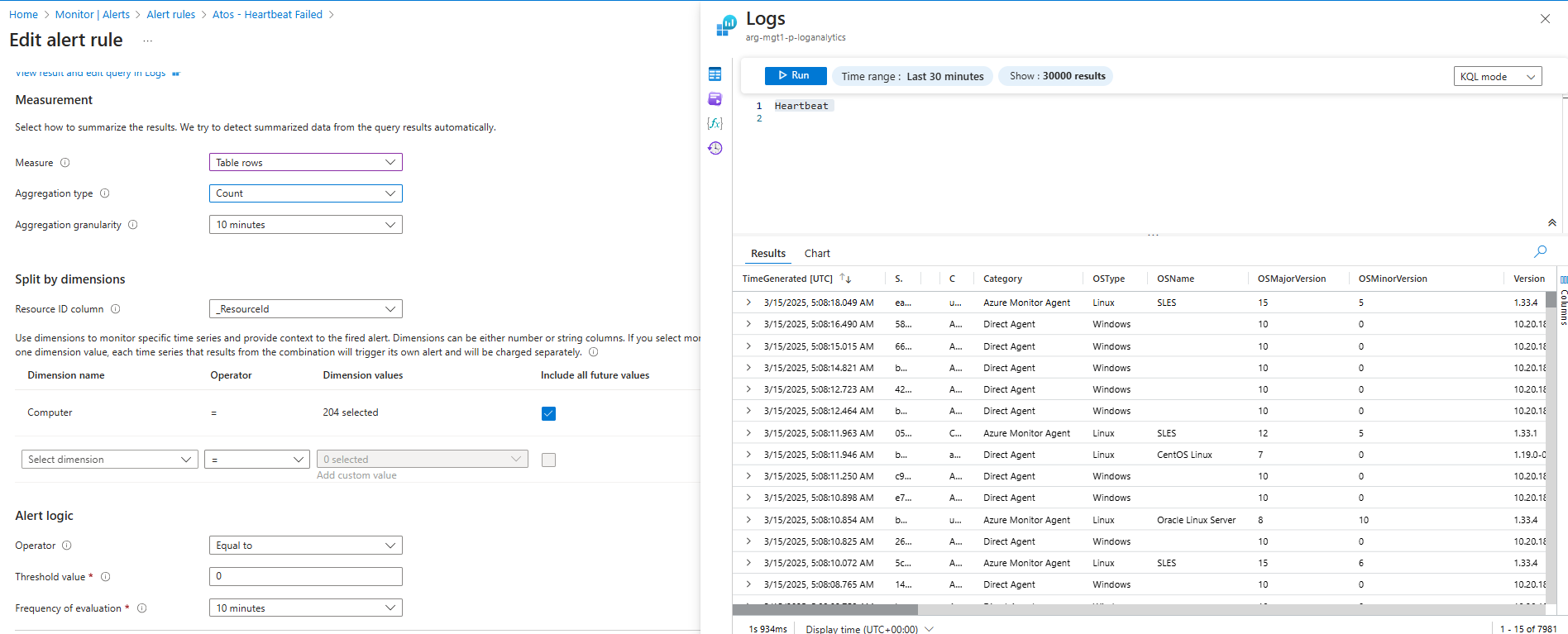Image resolution: width=1568 pixels, height=634 pixels.
Task: Sort by TimeGenerated column arrows
Action: (845, 279)
